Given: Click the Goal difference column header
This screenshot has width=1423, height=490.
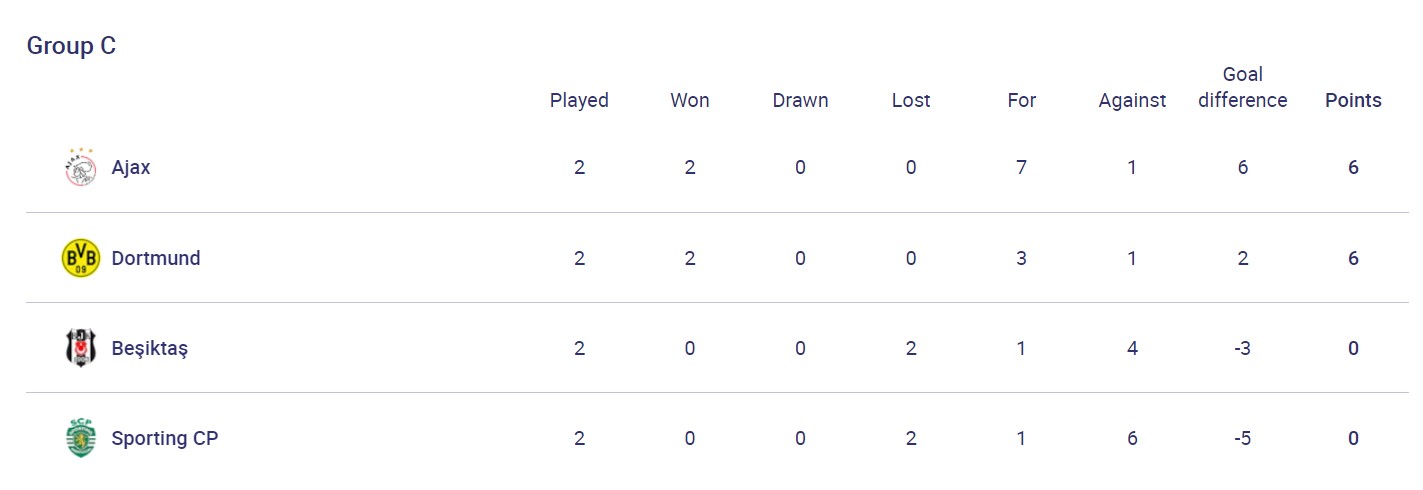Looking at the screenshot, I should point(1242,87).
